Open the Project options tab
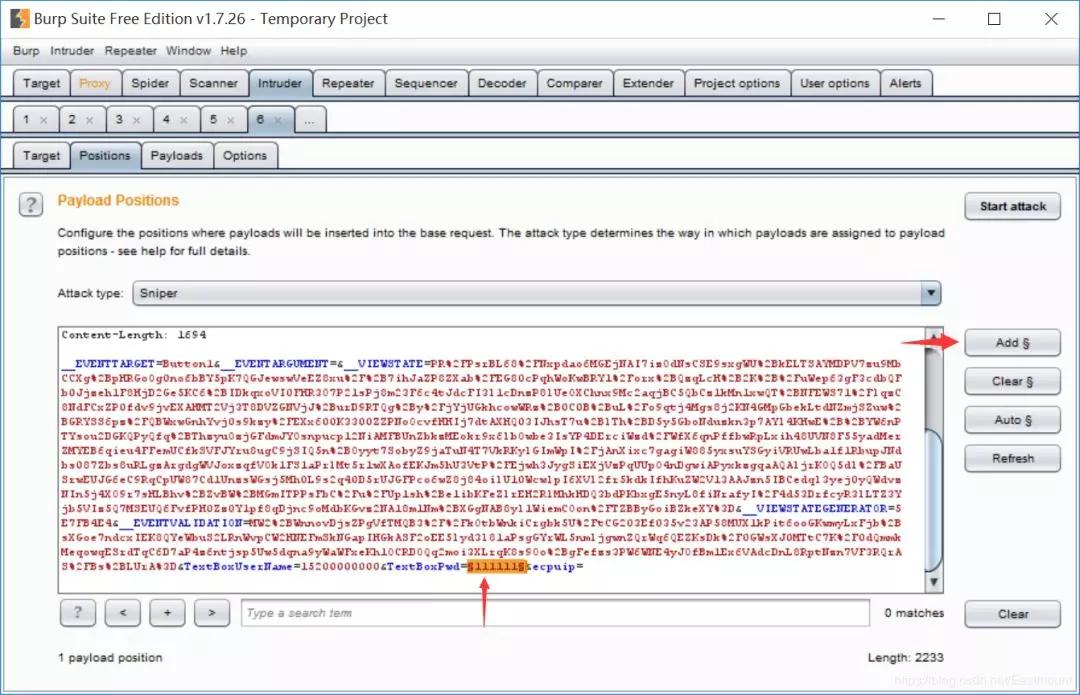 (x=737, y=83)
